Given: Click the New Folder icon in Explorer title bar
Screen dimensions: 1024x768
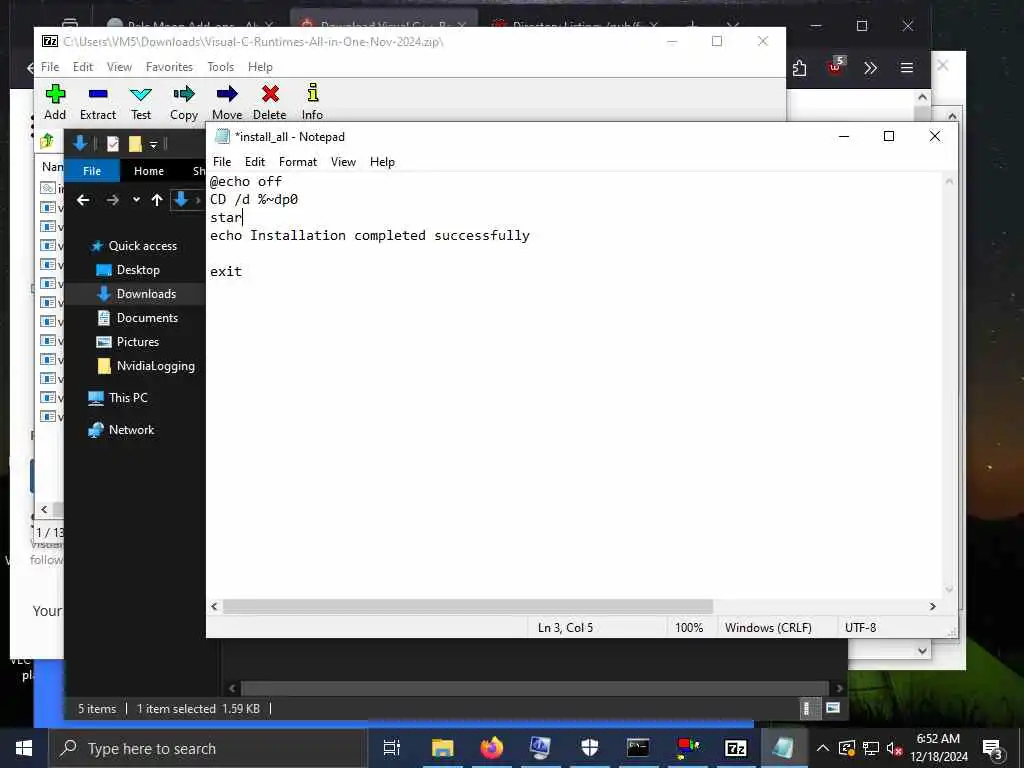Looking at the screenshot, I should 135,144.
